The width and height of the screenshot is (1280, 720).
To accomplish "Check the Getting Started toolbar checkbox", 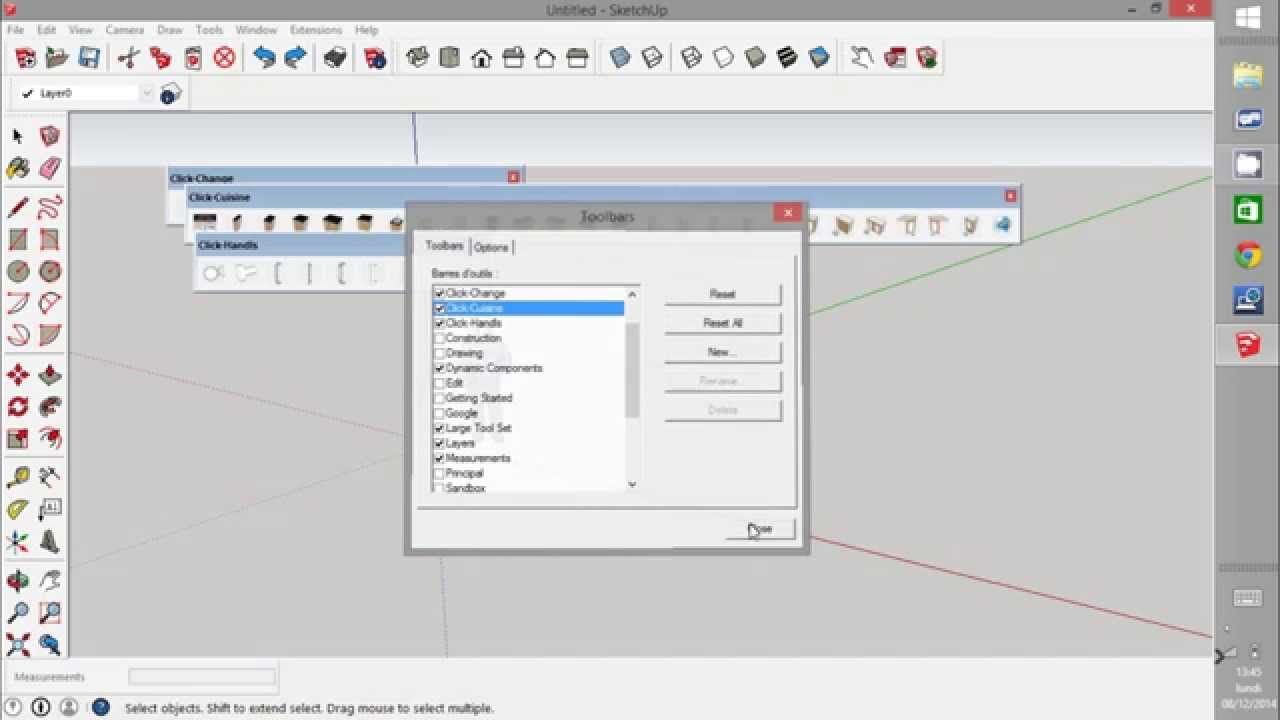I will pos(439,398).
